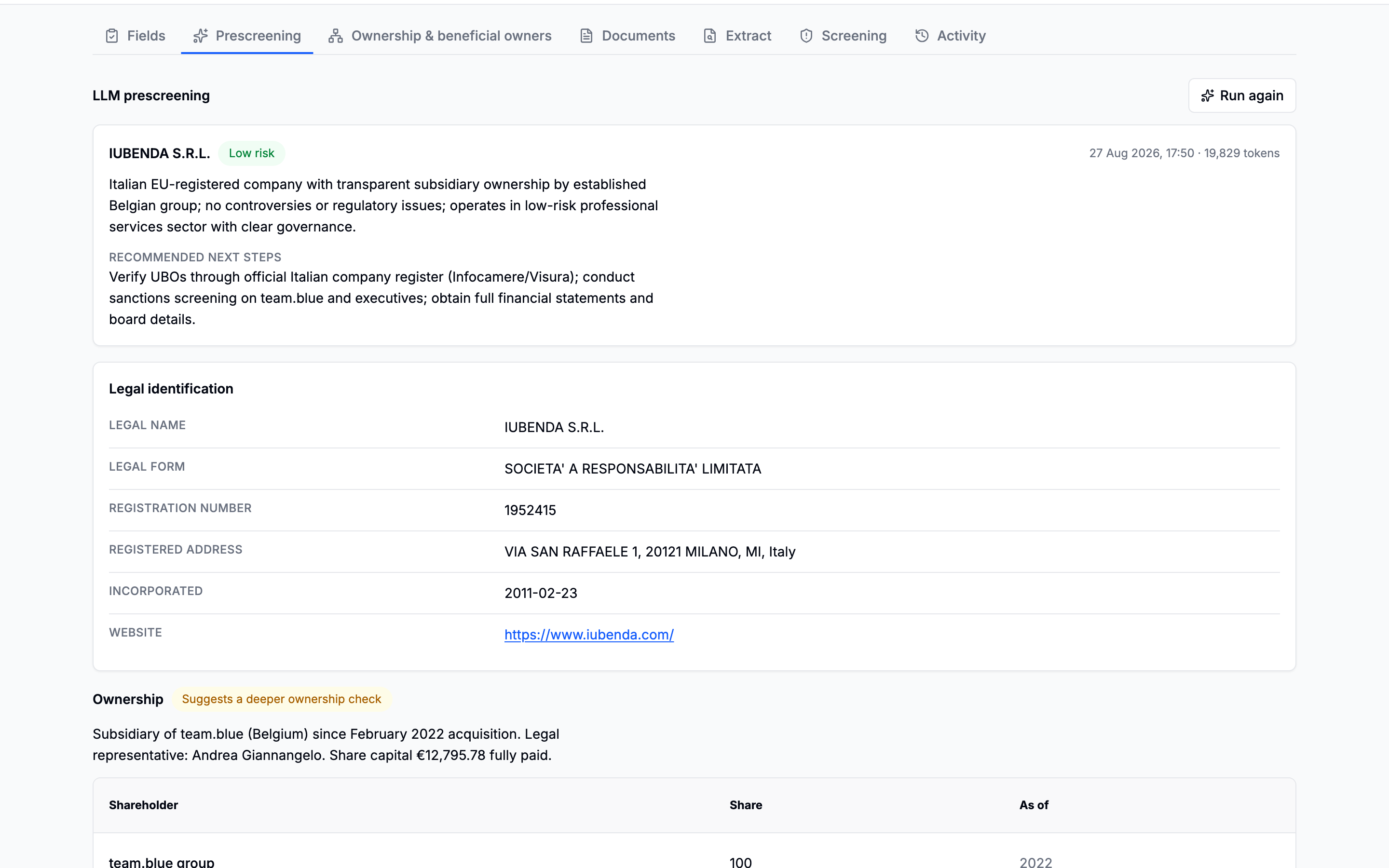The height and width of the screenshot is (868, 1389).
Task: Open the iubenda.com website link
Action: point(589,634)
